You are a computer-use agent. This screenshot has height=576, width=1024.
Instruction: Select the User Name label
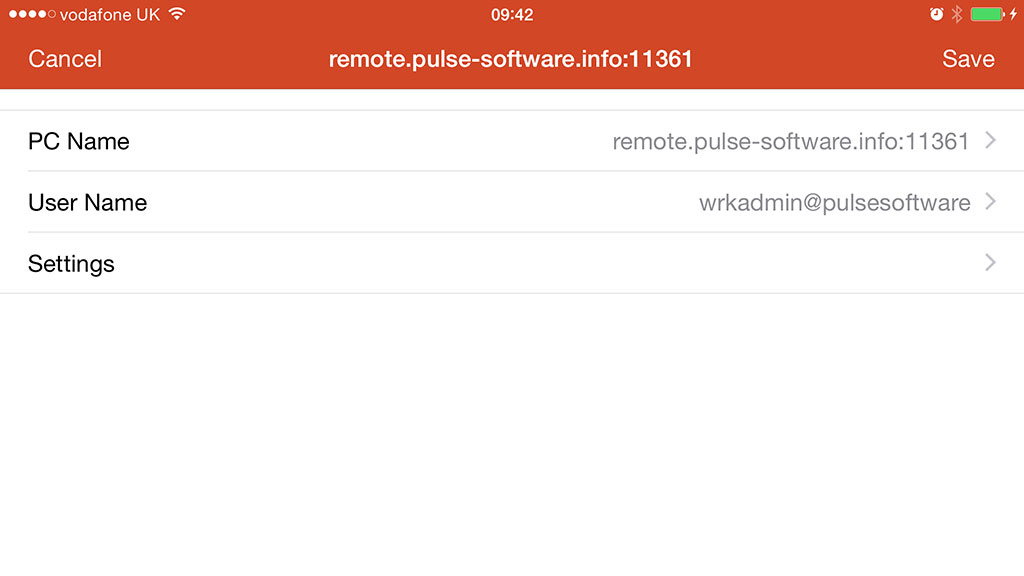[88, 202]
